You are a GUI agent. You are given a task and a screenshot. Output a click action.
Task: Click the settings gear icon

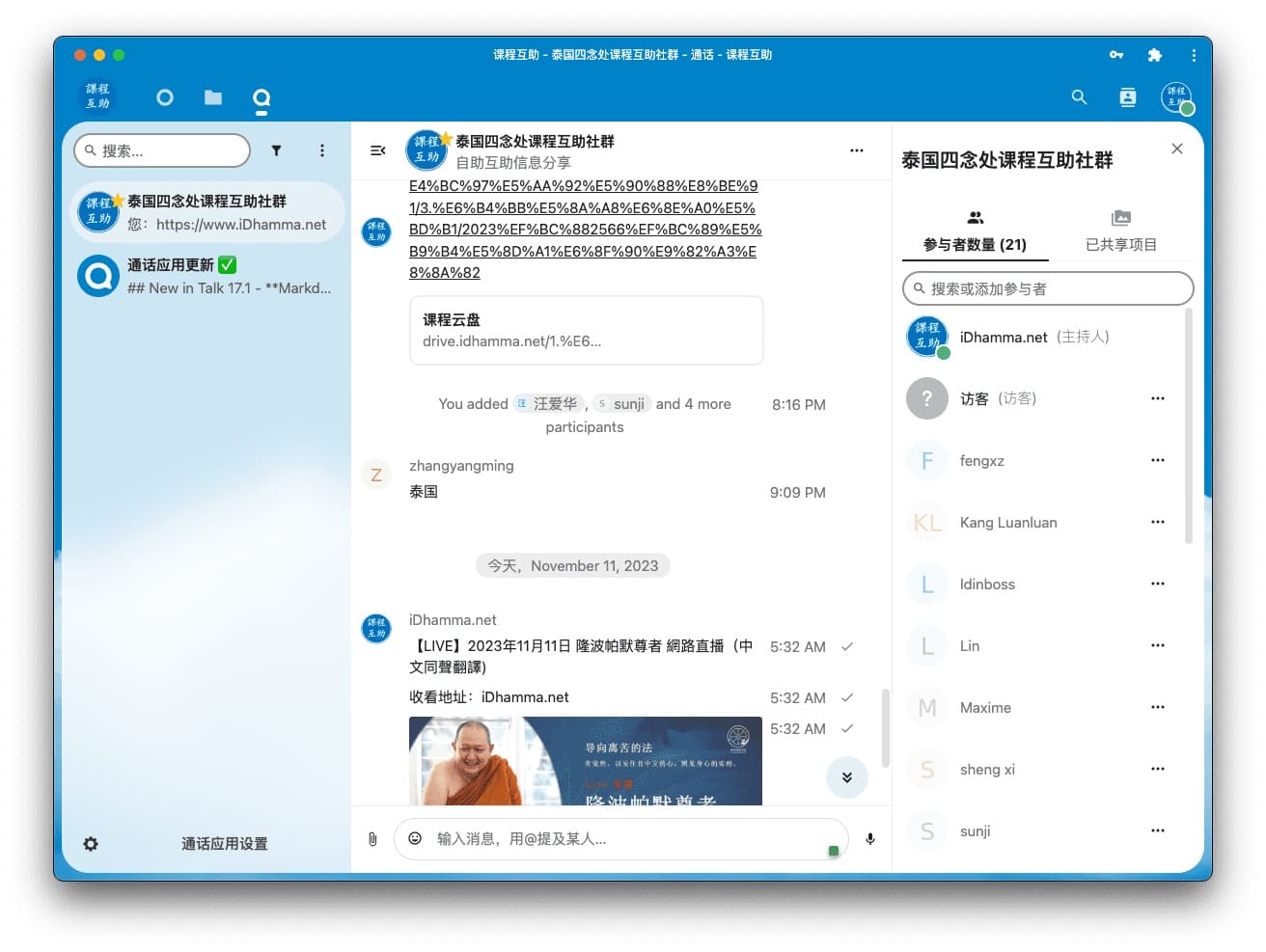[x=91, y=844]
